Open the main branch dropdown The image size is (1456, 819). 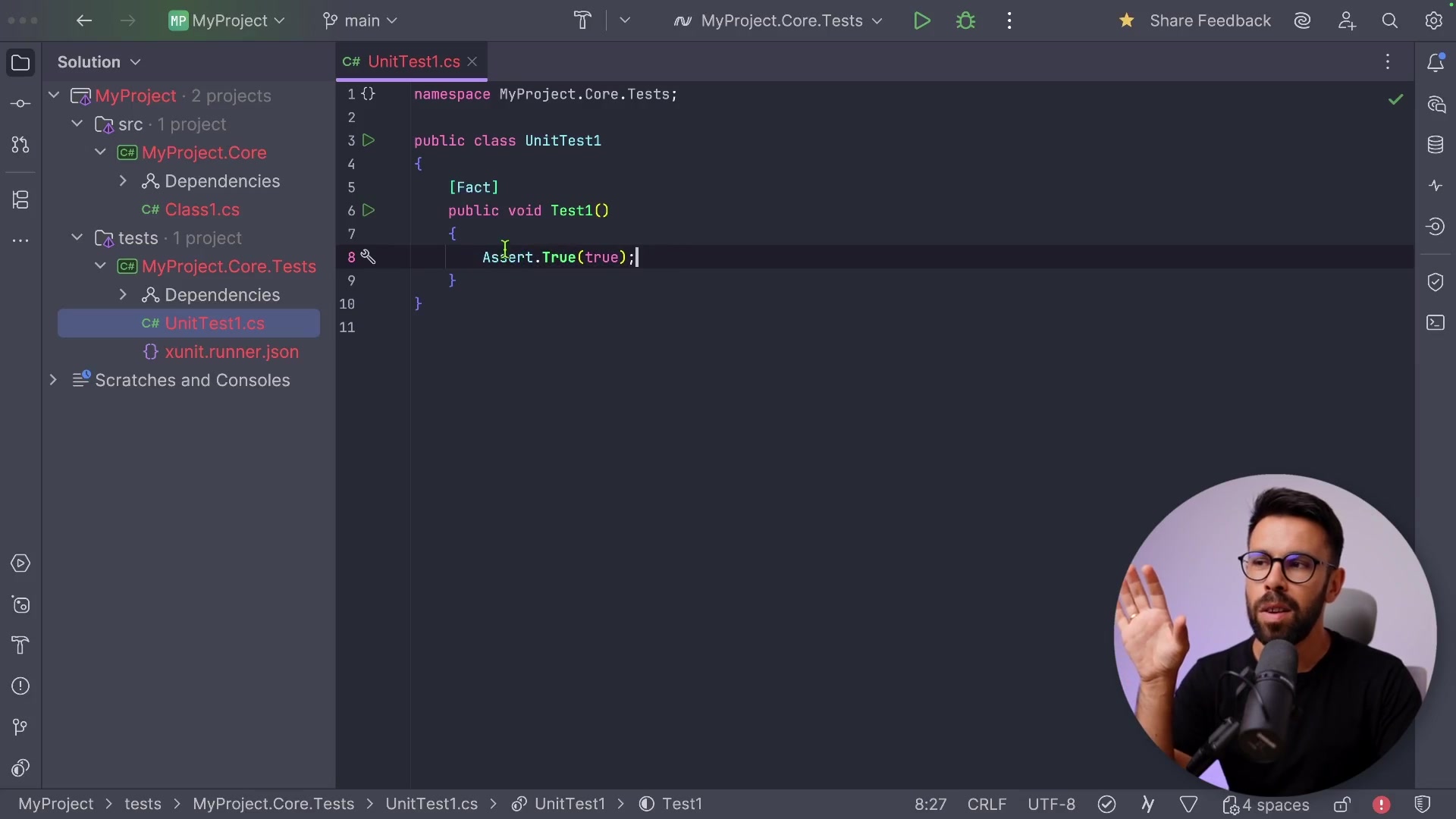[x=360, y=20]
